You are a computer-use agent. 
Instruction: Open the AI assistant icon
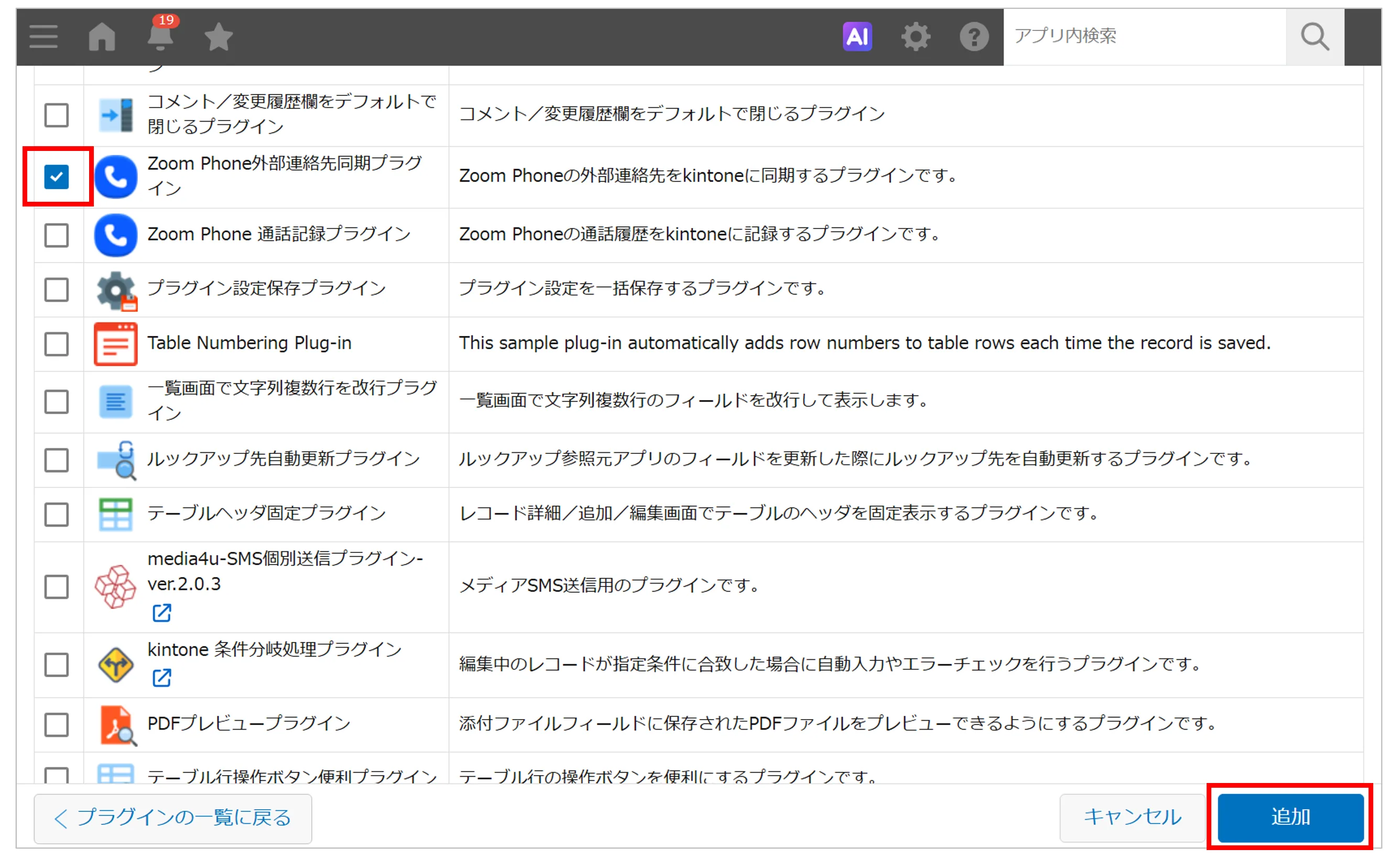[858, 37]
